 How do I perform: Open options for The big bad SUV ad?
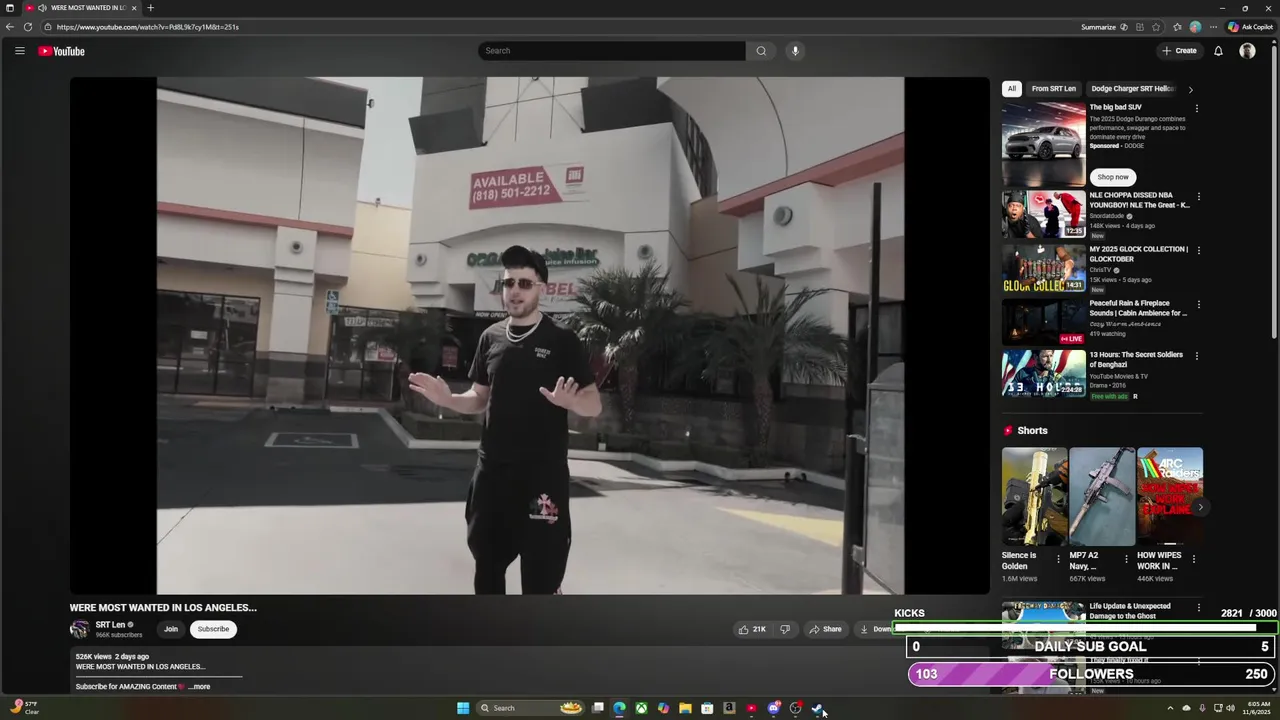(x=1197, y=108)
